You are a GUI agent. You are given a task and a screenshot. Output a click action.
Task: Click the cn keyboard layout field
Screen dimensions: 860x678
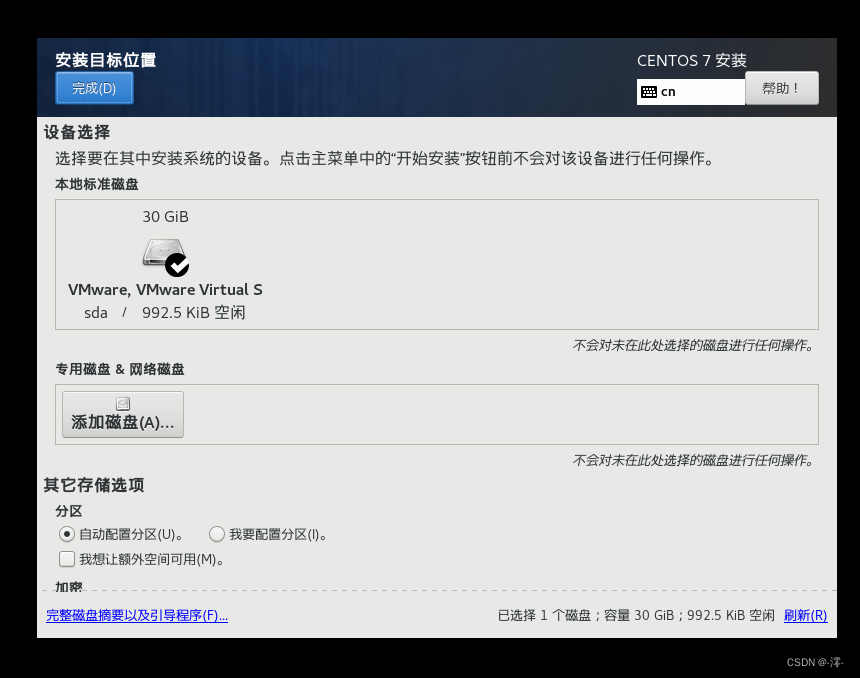coord(691,92)
